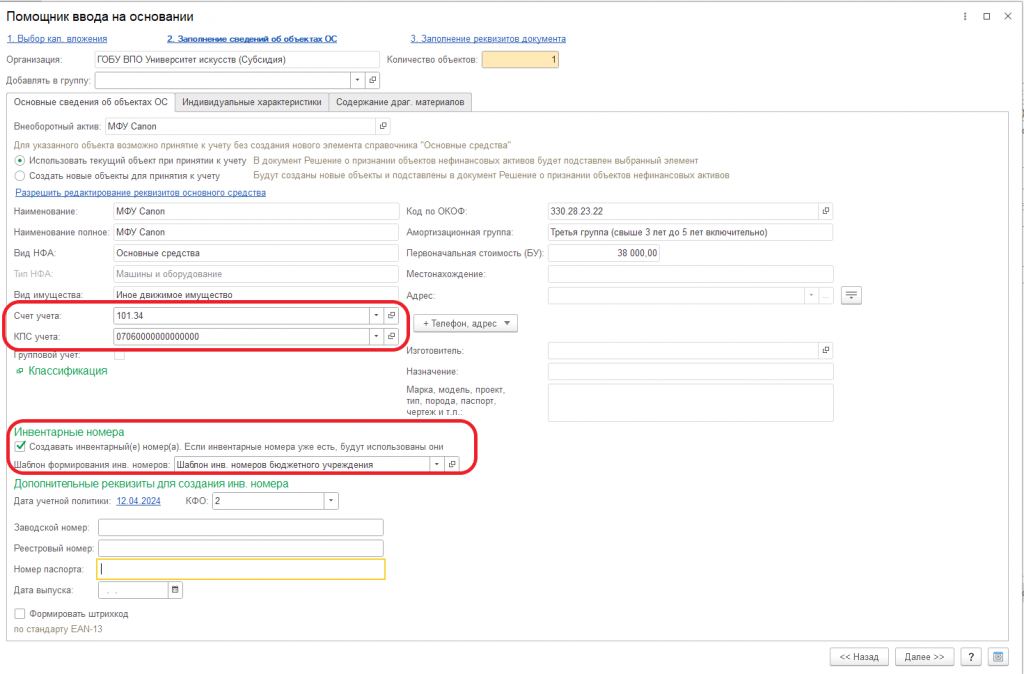
Task: Expand the 'Добавлять в группу' dropdown
Action: [358, 80]
